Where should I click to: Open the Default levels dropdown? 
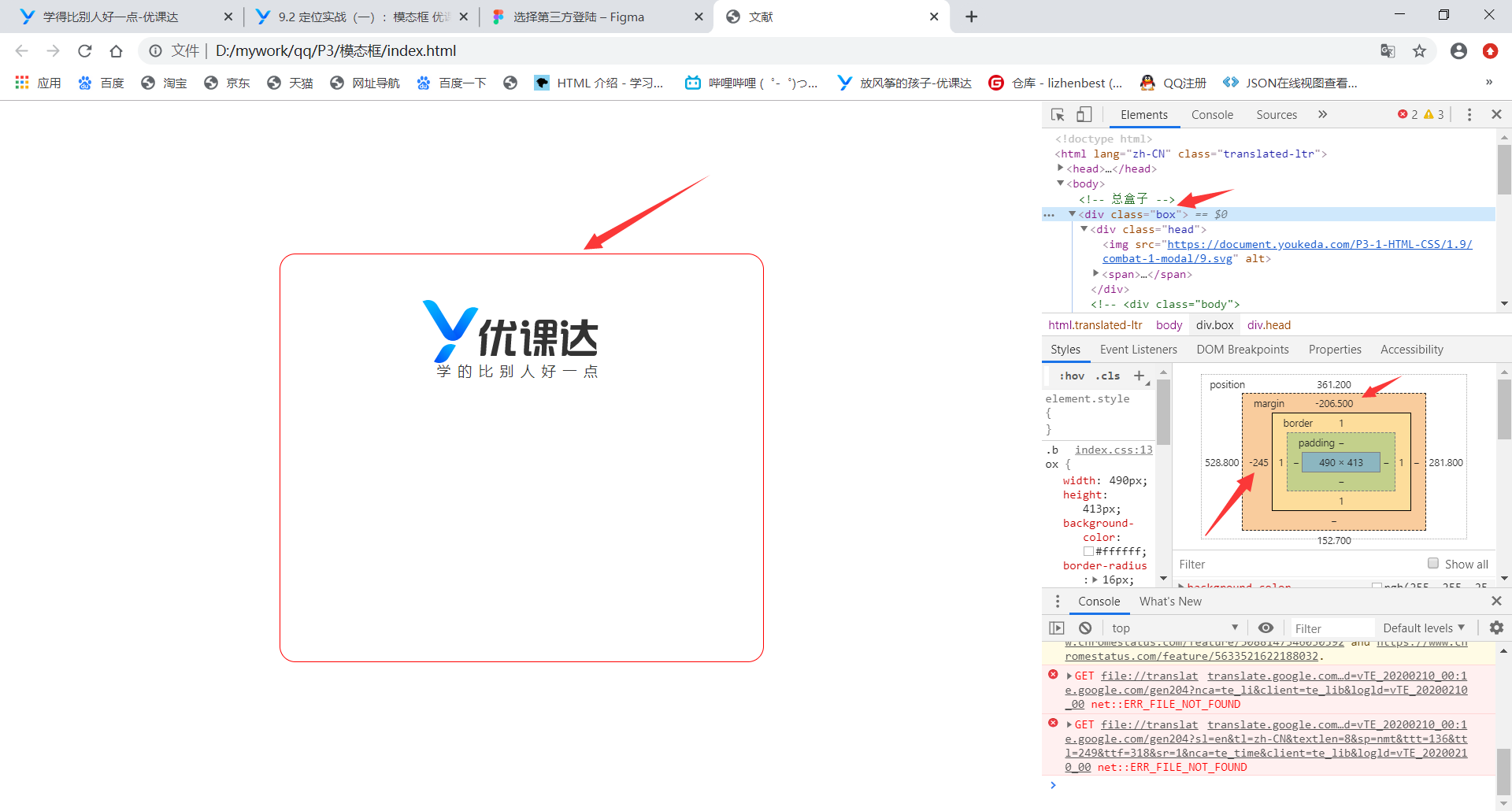coord(1424,628)
